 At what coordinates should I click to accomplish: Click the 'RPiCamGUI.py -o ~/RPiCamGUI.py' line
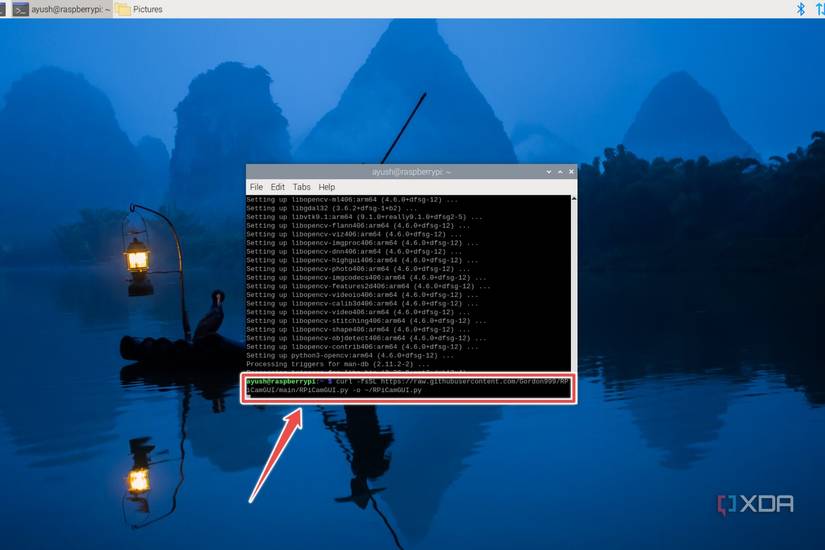click(334, 390)
